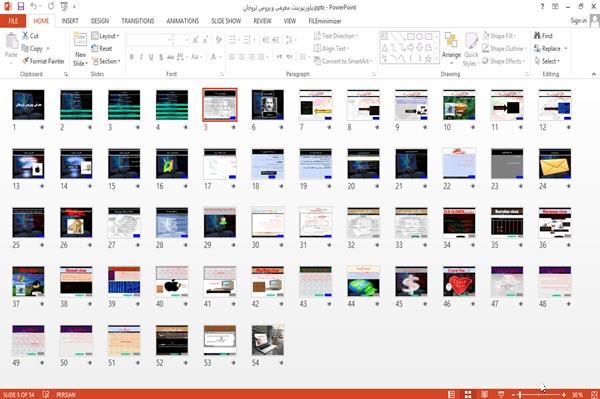Toggle Italic formatting
This screenshot has height=399, width=600.
point(141,57)
